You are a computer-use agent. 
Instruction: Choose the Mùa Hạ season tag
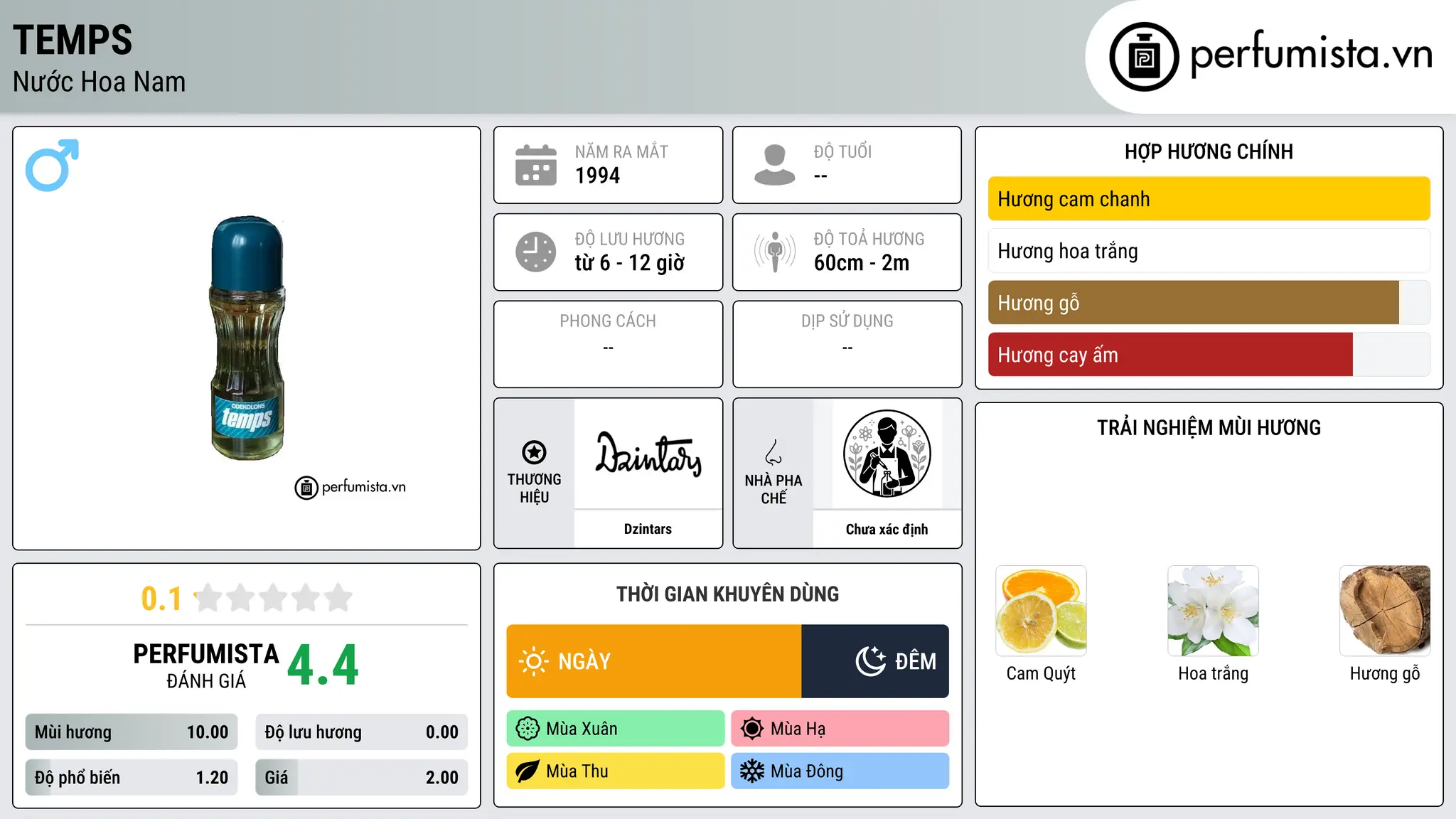[x=840, y=729]
